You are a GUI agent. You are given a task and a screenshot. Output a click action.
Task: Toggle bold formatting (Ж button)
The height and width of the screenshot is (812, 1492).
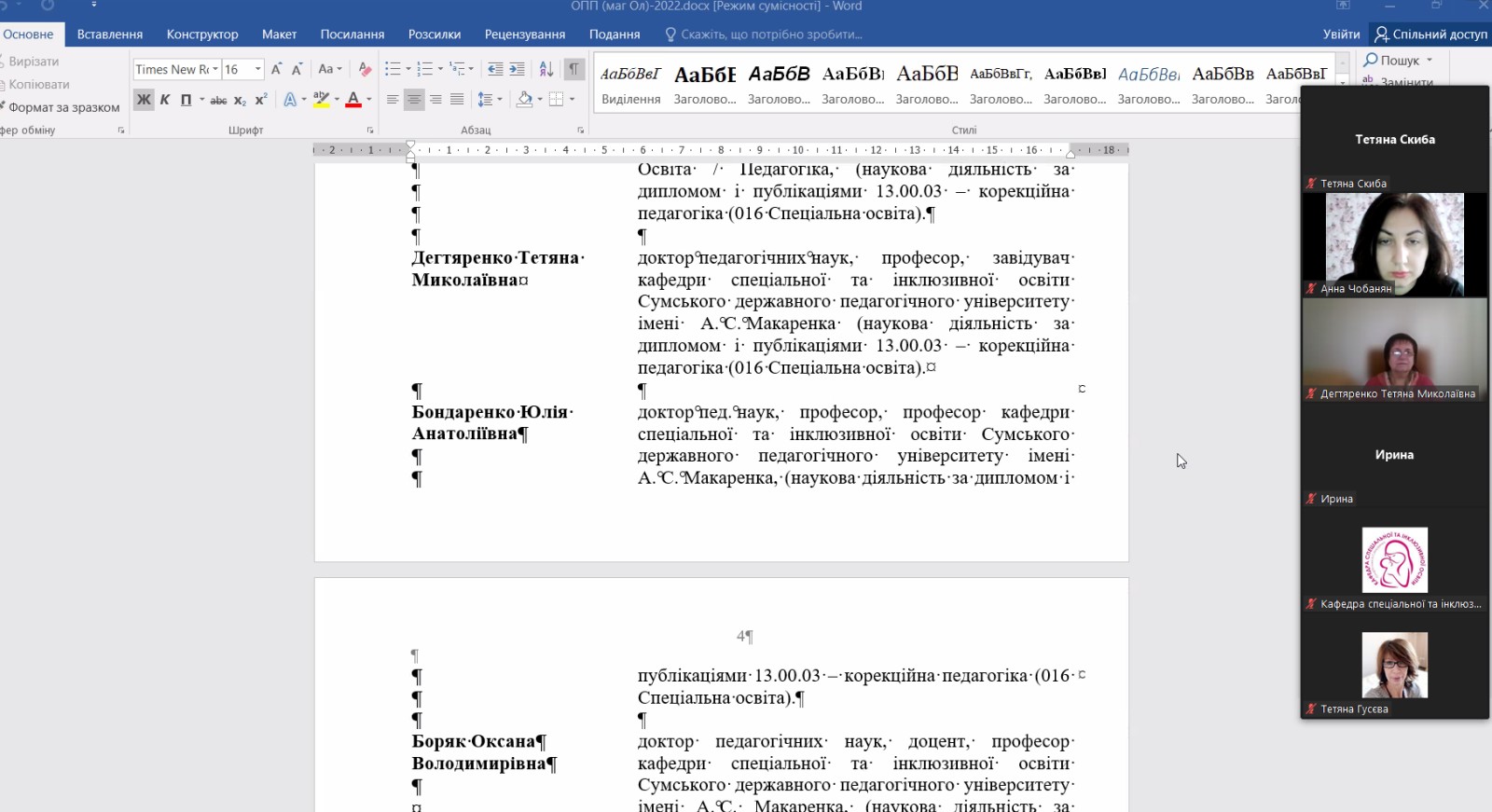point(144,100)
